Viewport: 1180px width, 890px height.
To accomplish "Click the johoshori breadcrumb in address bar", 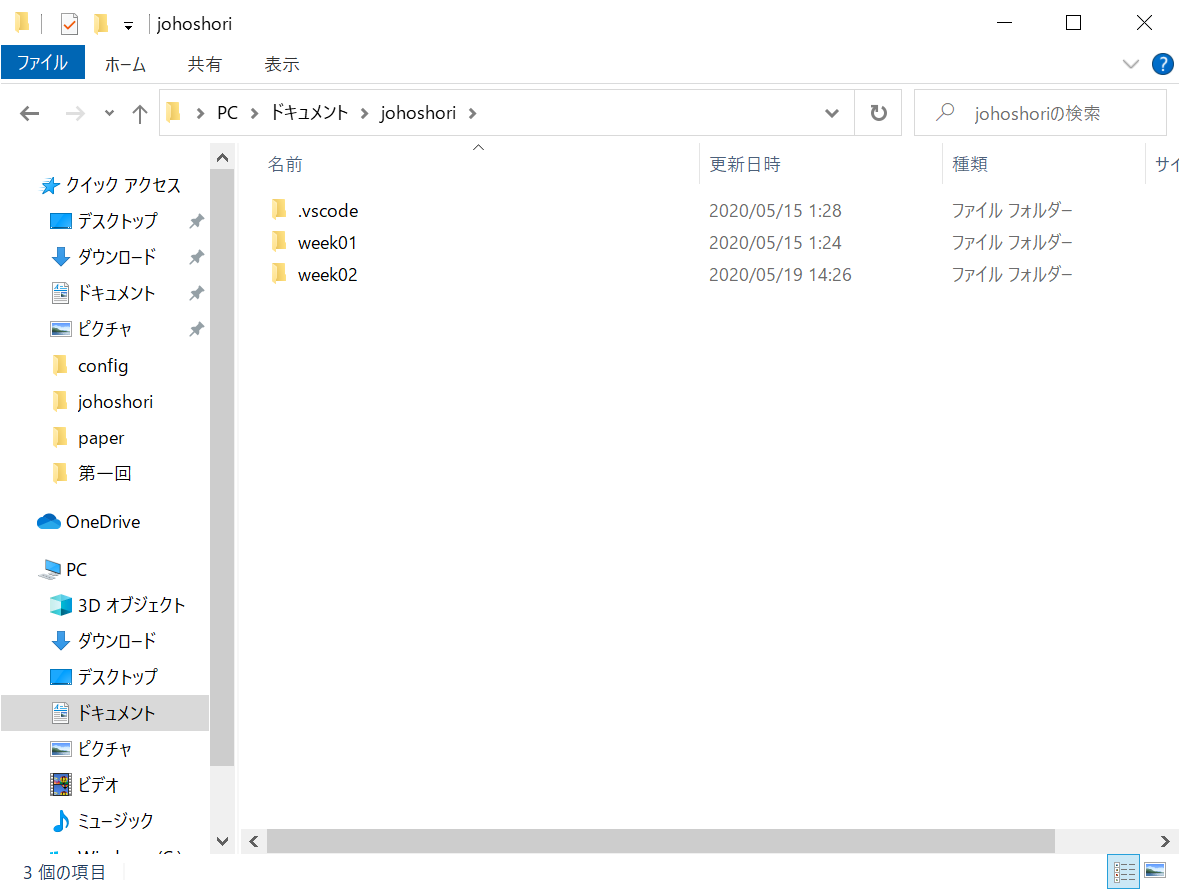I will 418,113.
